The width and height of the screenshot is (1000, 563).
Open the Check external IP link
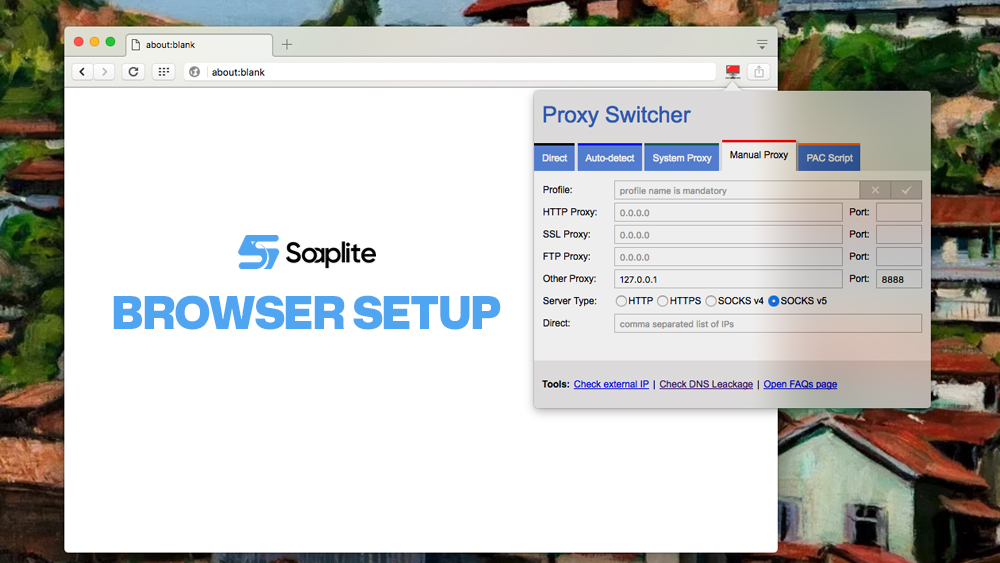pos(611,384)
